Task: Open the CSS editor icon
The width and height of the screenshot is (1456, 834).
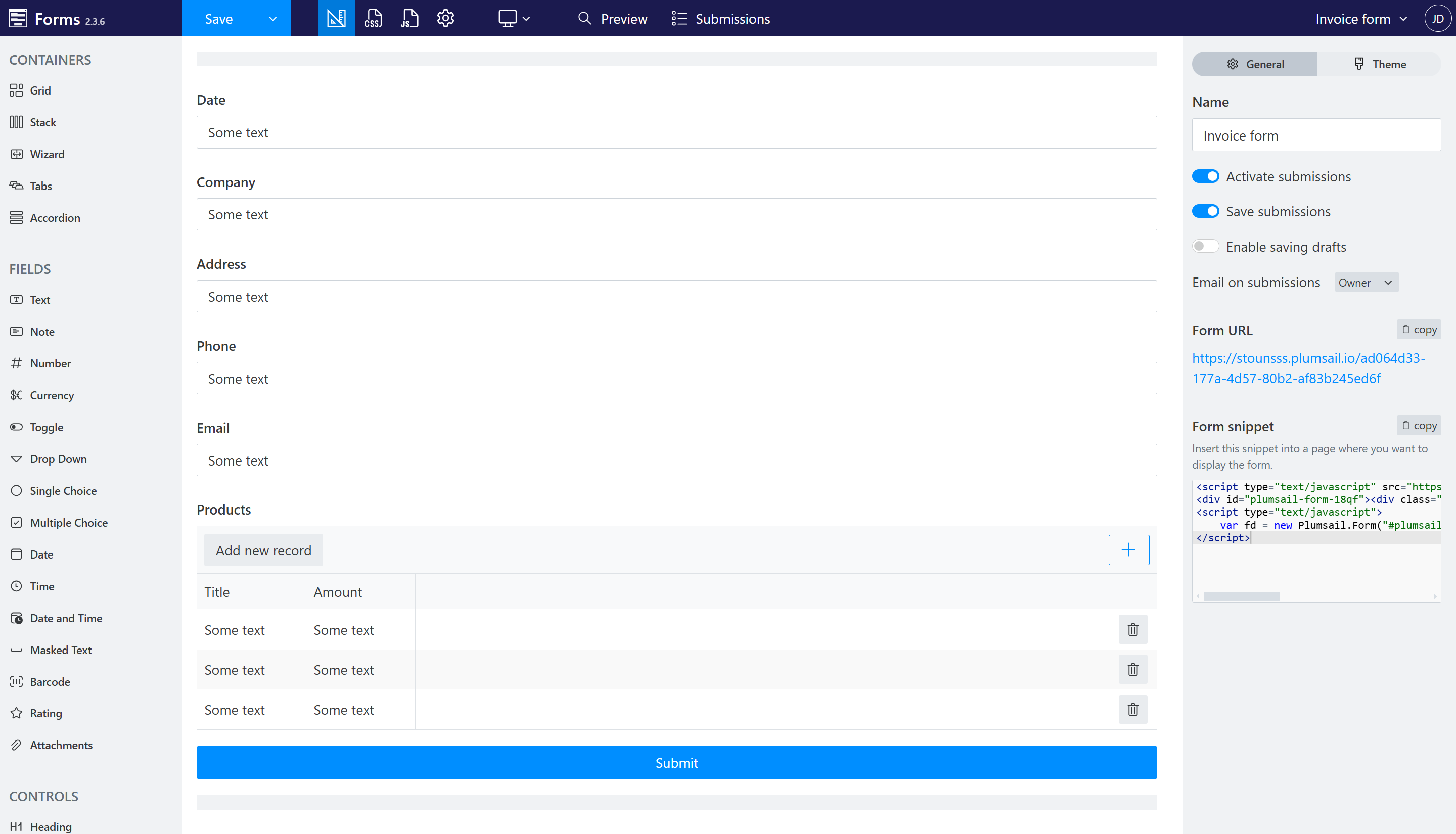Action: click(373, 18)
